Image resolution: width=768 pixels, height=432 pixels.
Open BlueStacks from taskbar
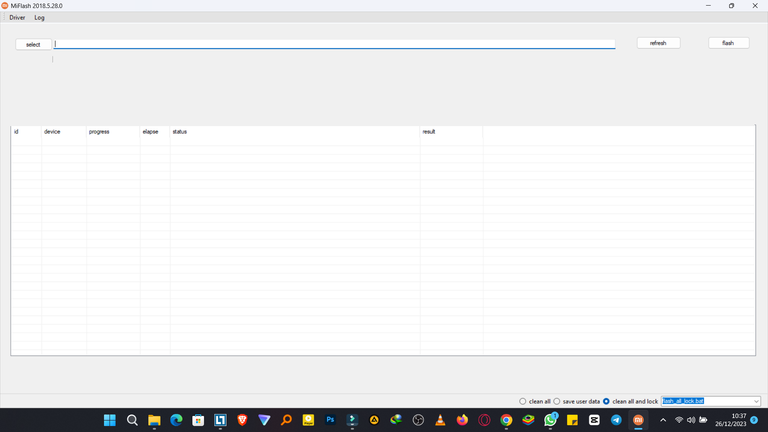coord(528,420)
